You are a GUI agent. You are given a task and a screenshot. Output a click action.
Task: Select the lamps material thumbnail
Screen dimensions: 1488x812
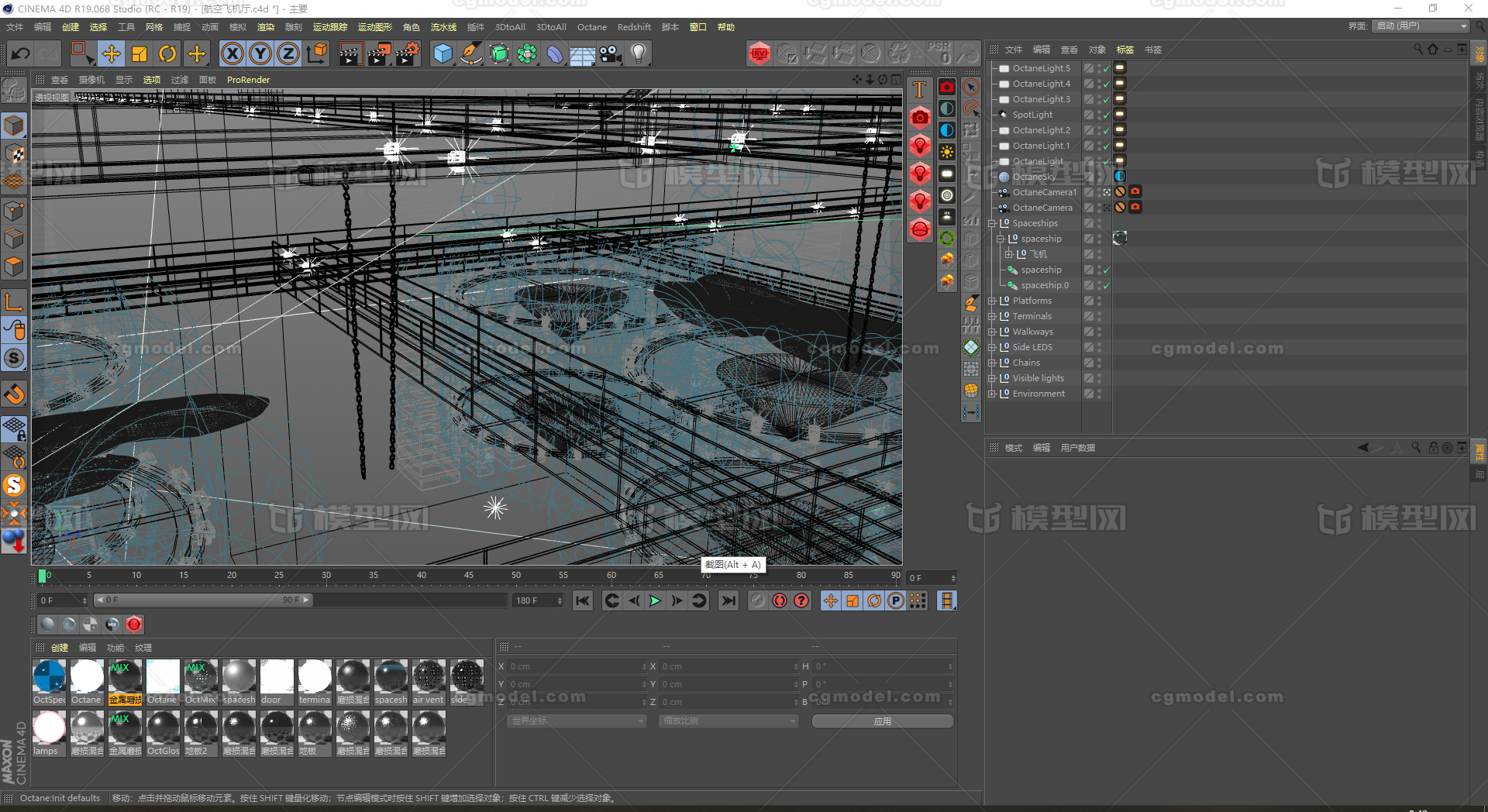pyautogui.click(x=50, y=728)
